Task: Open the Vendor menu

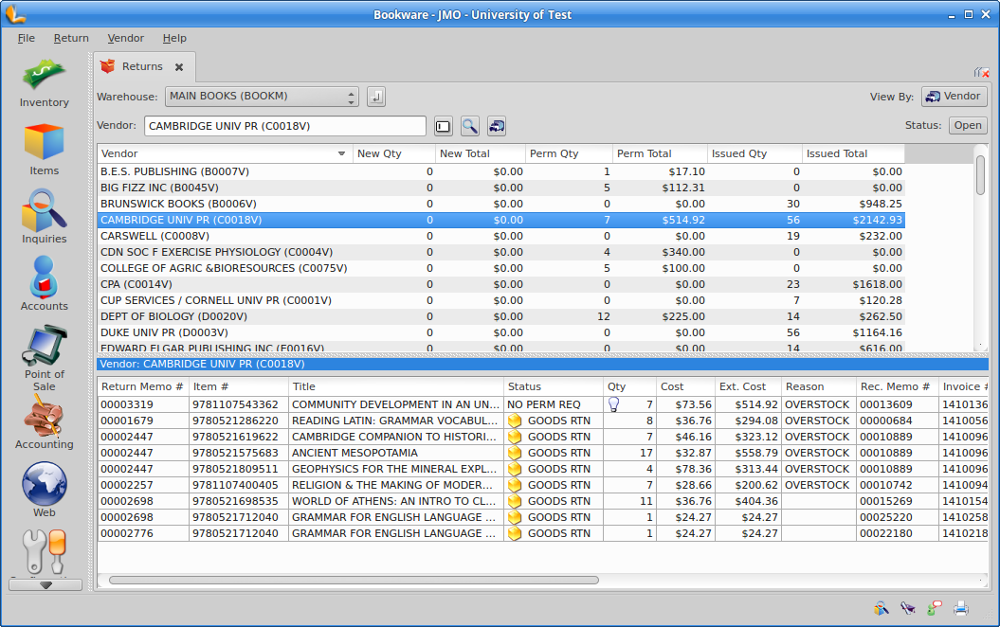Action: (126, 38)
